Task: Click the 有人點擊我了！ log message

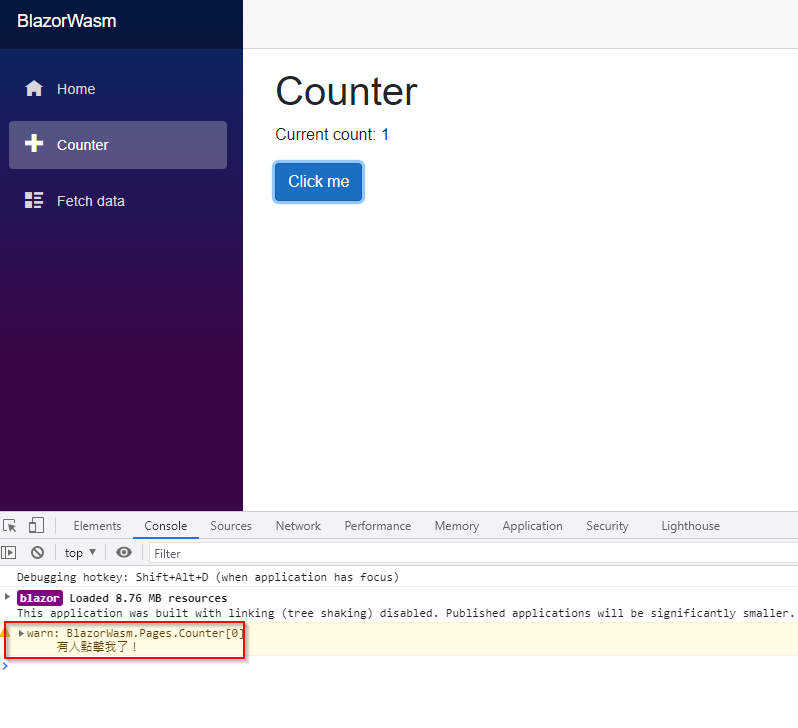Action: click(97, 647)
